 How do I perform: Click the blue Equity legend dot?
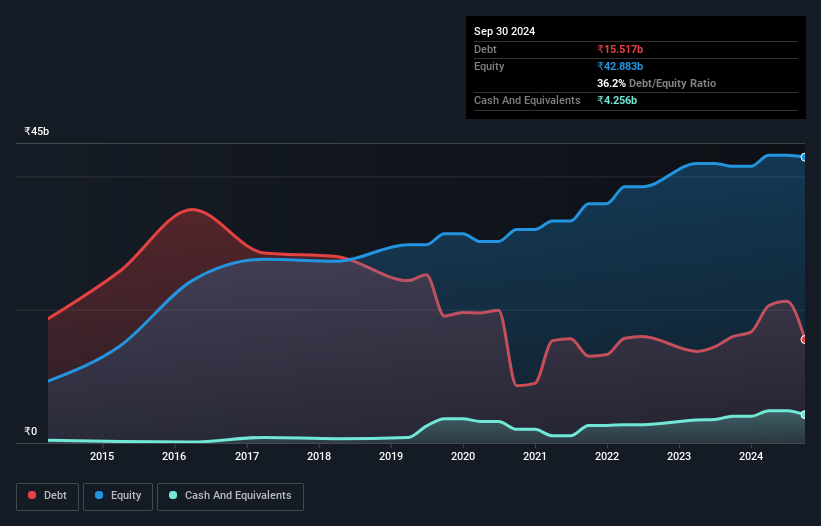(x=99, y=495)
